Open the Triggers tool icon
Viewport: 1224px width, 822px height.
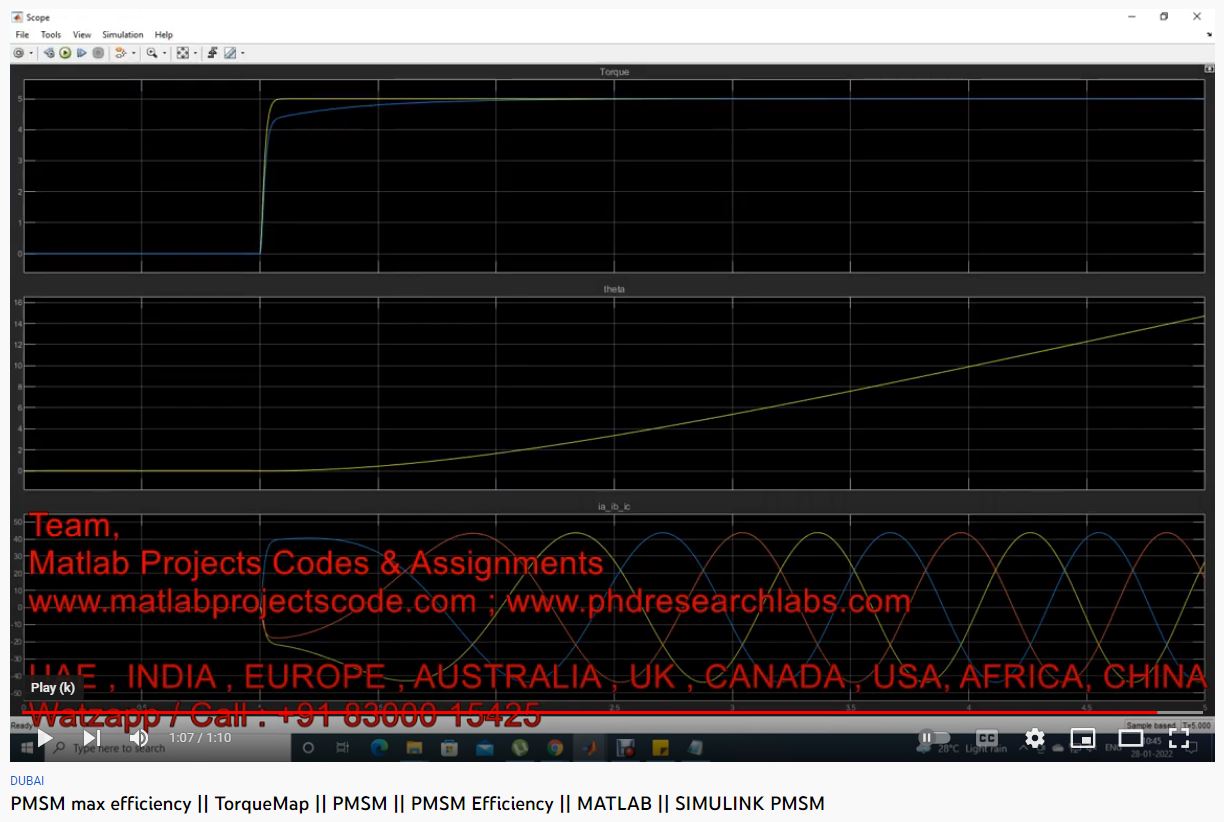pyautogui.click(x=212, y=53)
